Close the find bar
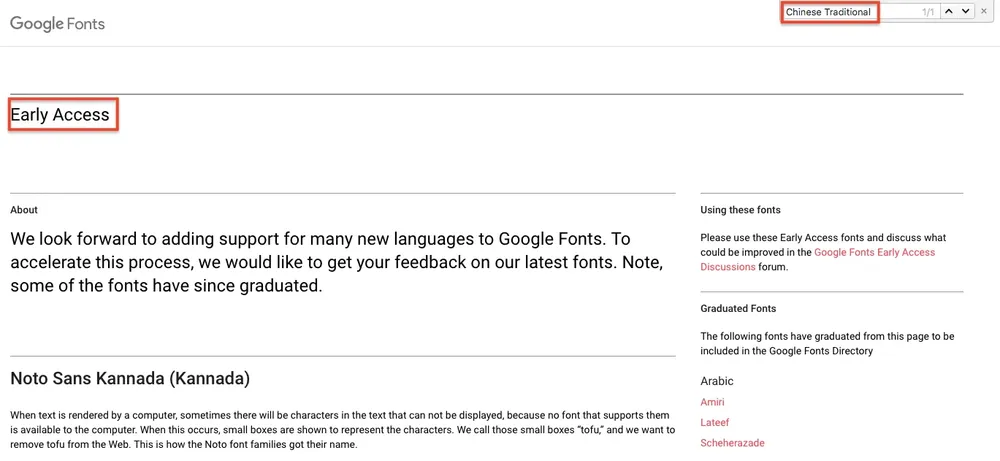The image size is (1000, 461). point(983,11)
